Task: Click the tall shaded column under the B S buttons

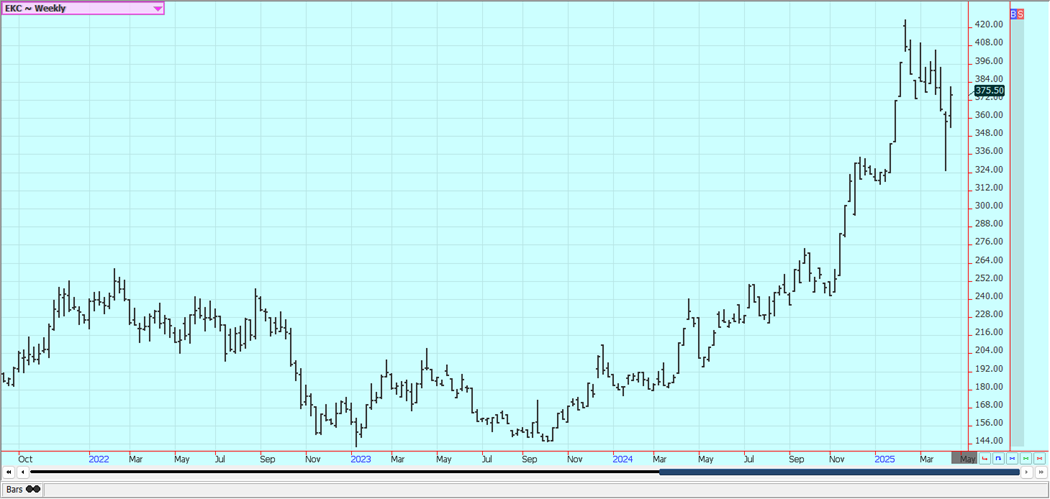Action: (1017, 232)
